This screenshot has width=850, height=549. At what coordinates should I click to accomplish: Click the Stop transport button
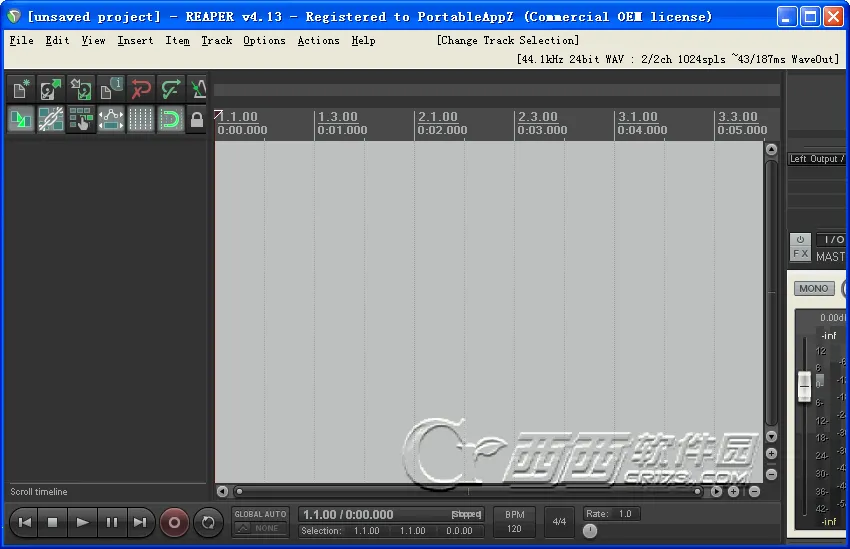pyautogui.click(x=53, y=522)
